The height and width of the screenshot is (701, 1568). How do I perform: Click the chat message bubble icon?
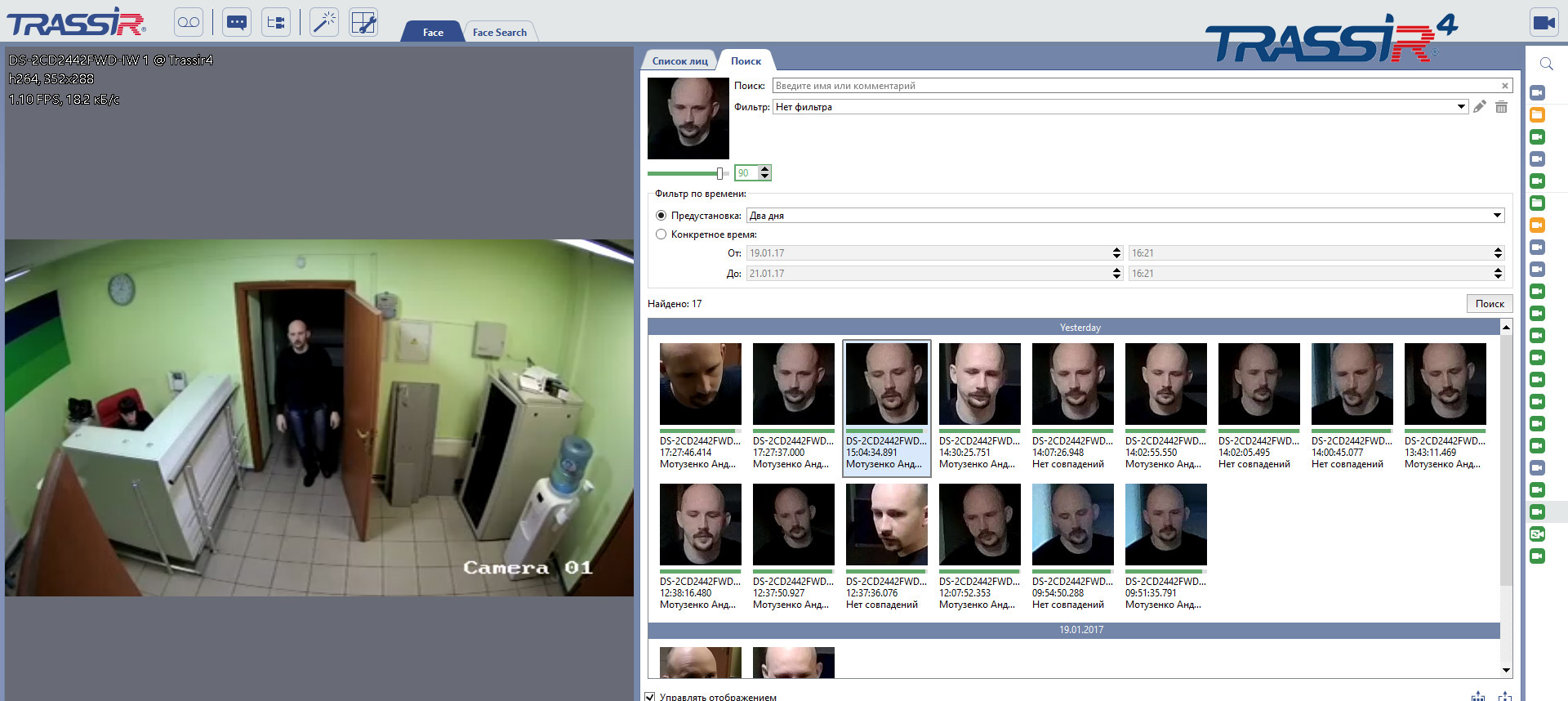coord(237,22)
